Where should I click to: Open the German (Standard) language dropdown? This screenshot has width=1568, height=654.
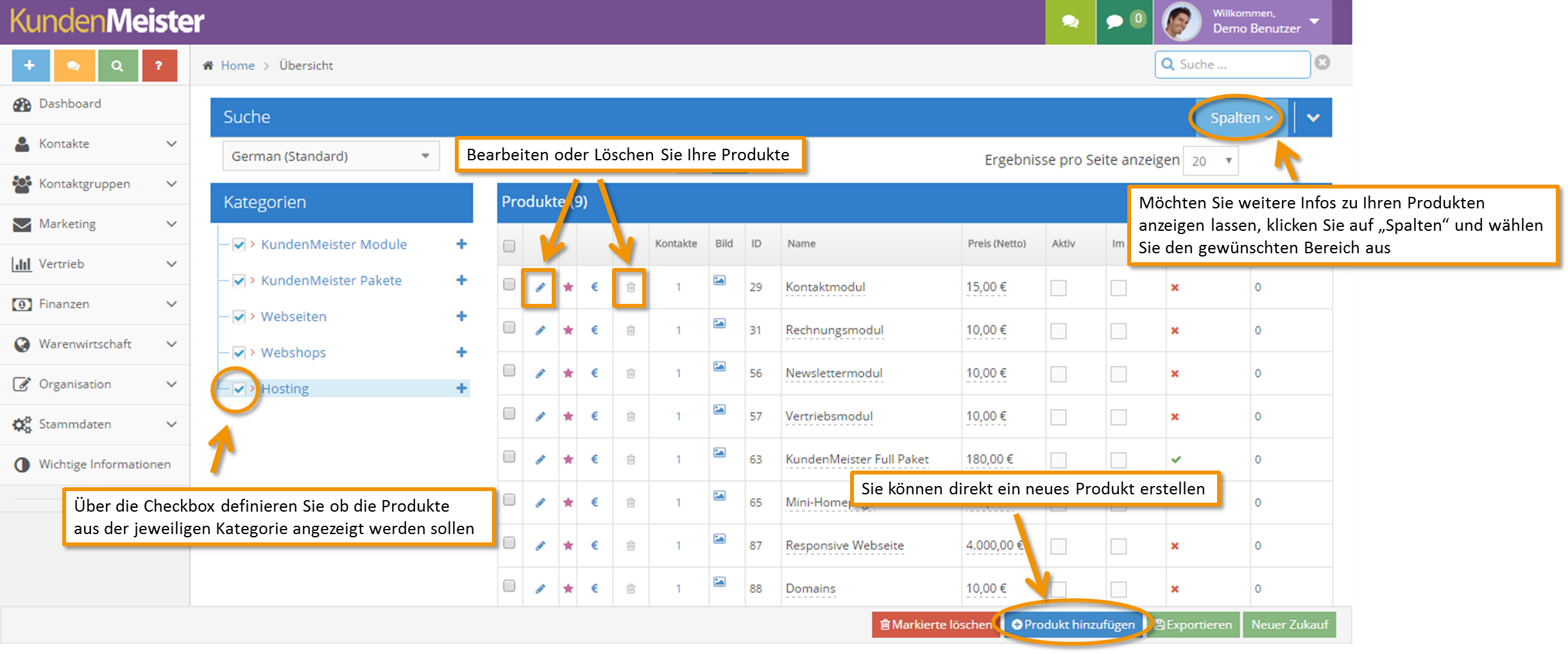tap(330, 156)
